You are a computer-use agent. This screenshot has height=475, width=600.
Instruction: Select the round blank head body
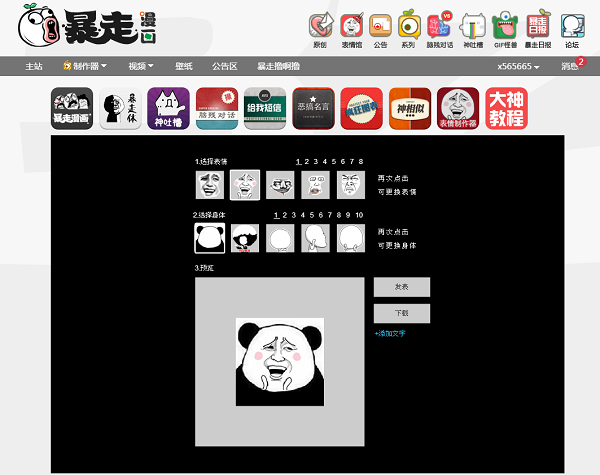(x=280, y=238)
